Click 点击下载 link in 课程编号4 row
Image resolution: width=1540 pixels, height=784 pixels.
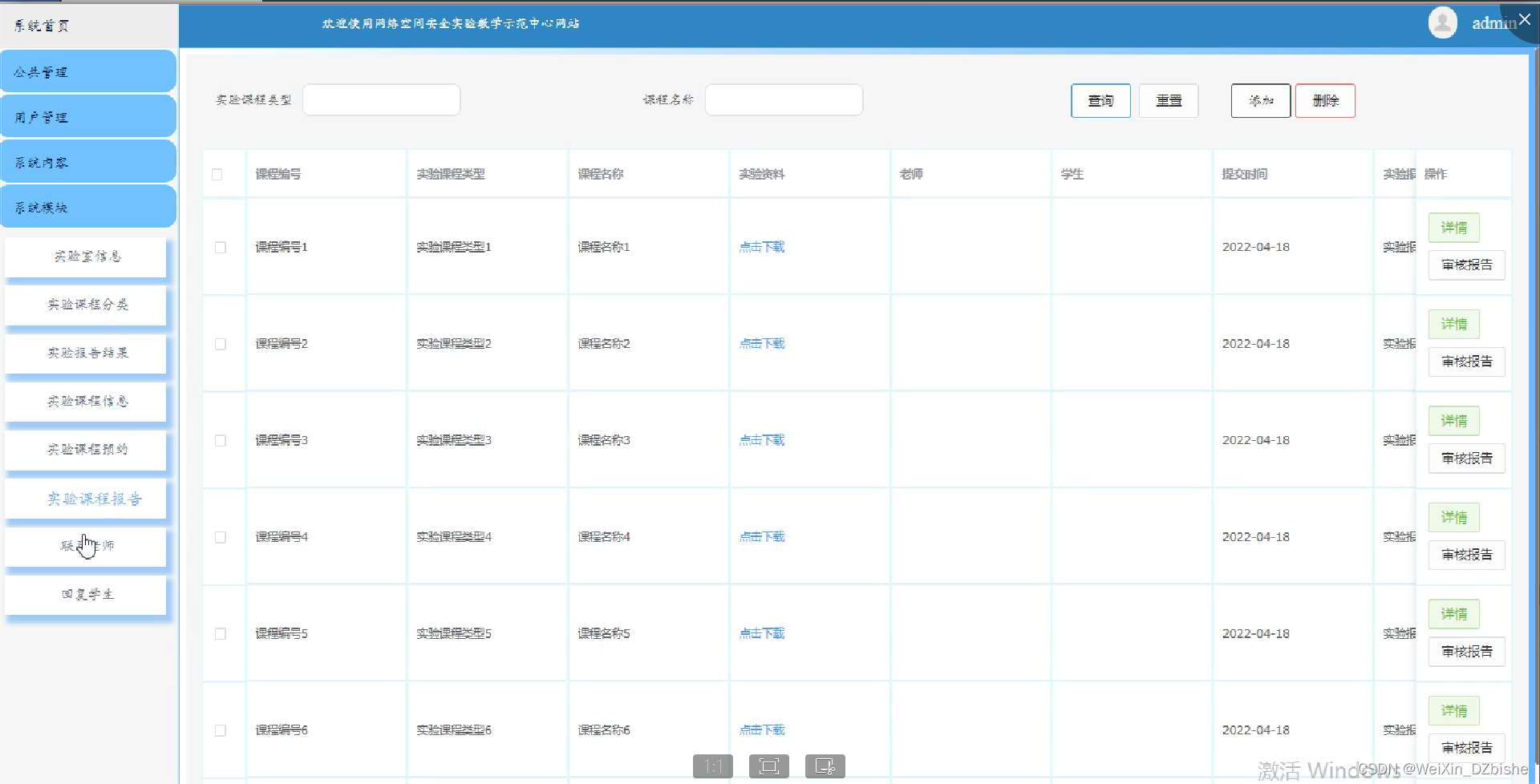762,537
